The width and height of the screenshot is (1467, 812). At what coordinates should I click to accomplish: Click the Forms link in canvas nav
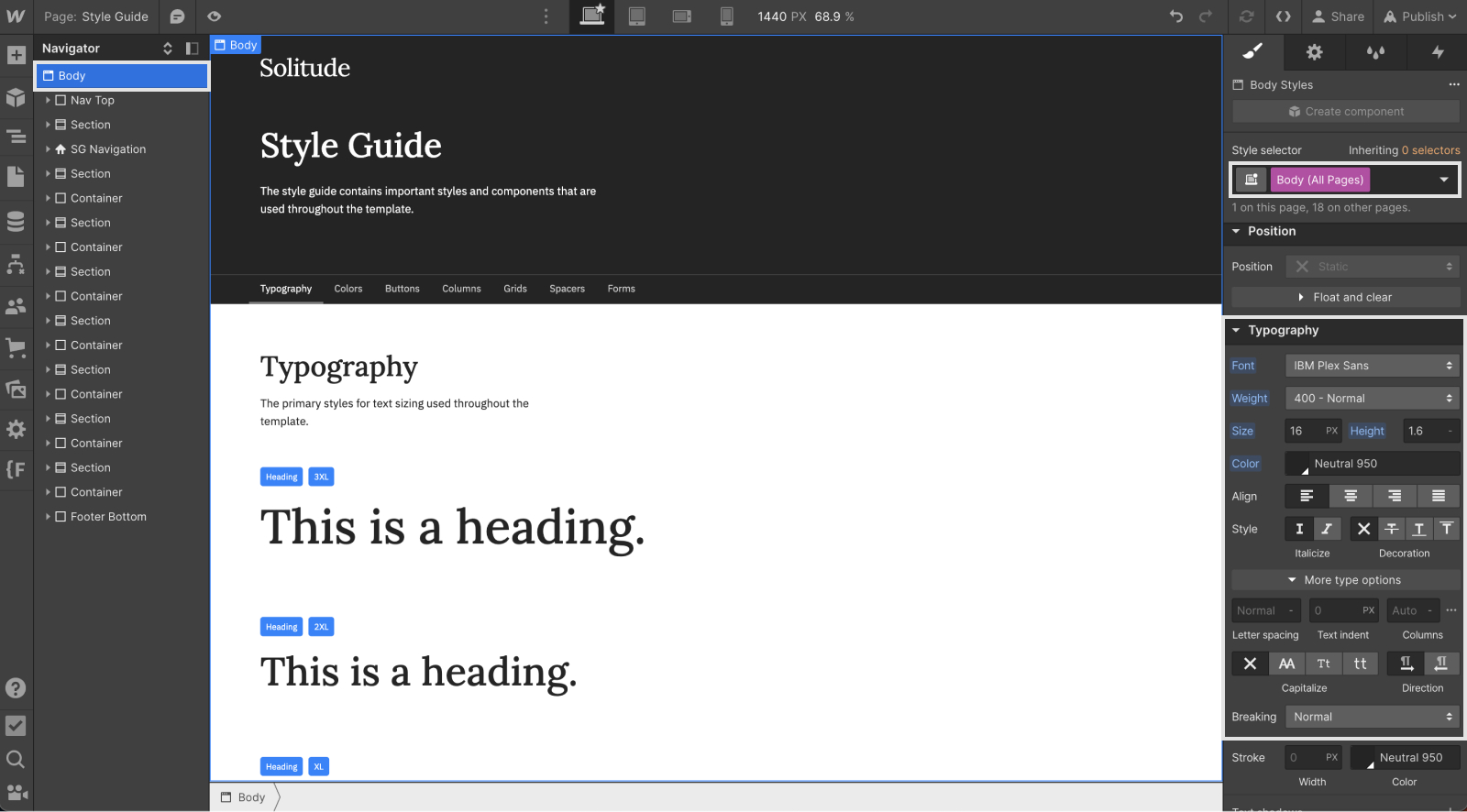[621, 289]
